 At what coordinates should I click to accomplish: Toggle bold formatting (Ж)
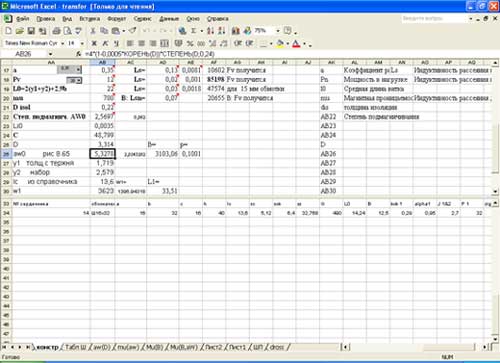click(x=94, y=43)
